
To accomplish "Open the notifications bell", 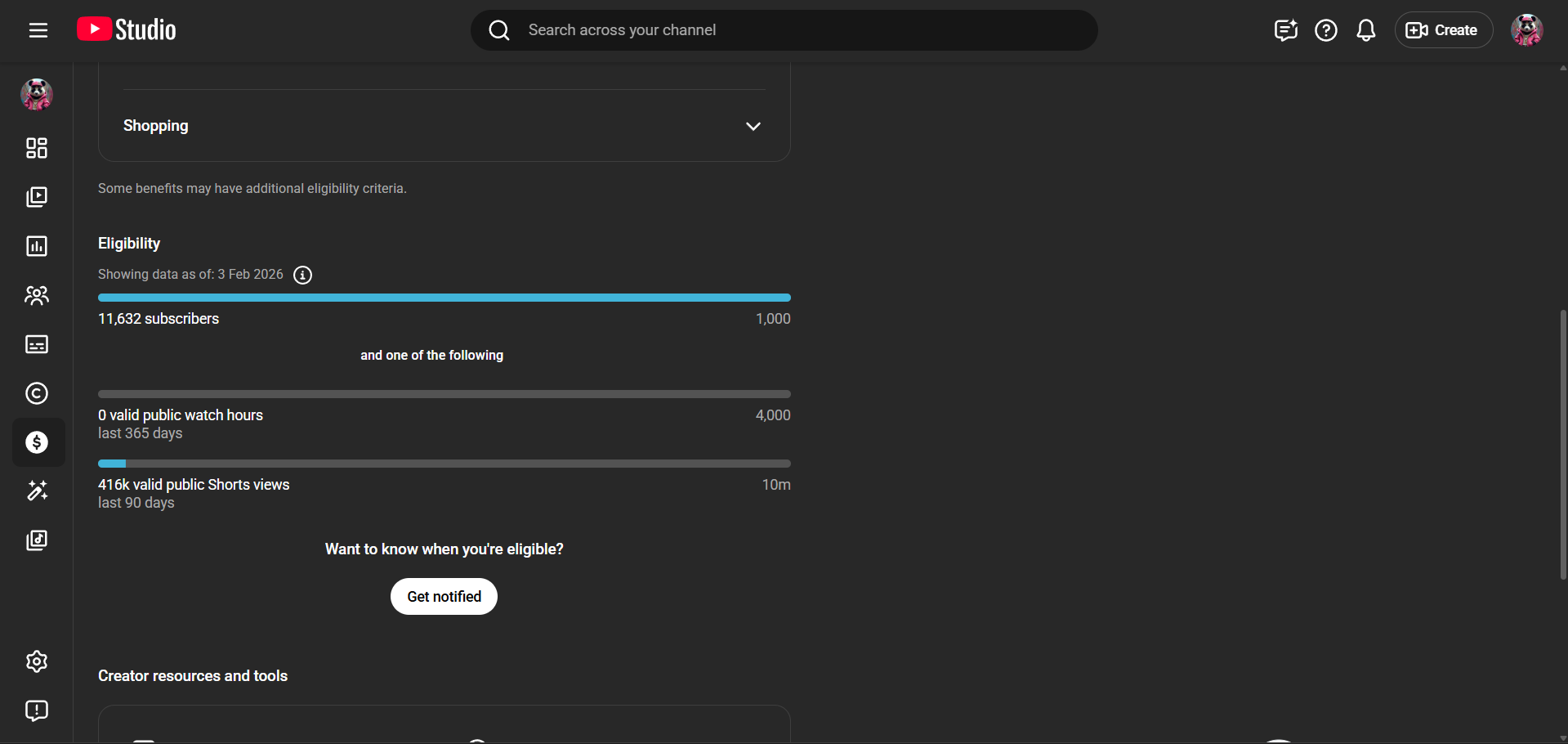I will 1365,30.
